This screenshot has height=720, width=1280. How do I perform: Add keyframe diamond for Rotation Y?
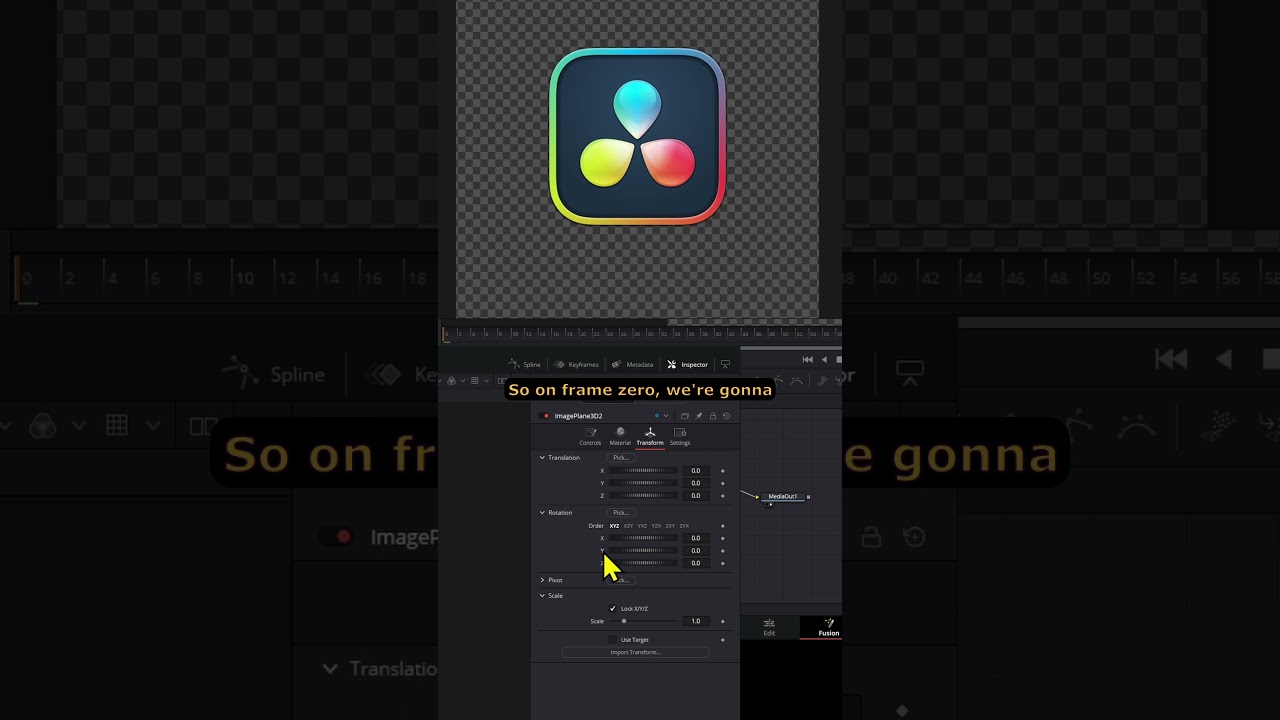pyautogui.click(x=723, y=551)
